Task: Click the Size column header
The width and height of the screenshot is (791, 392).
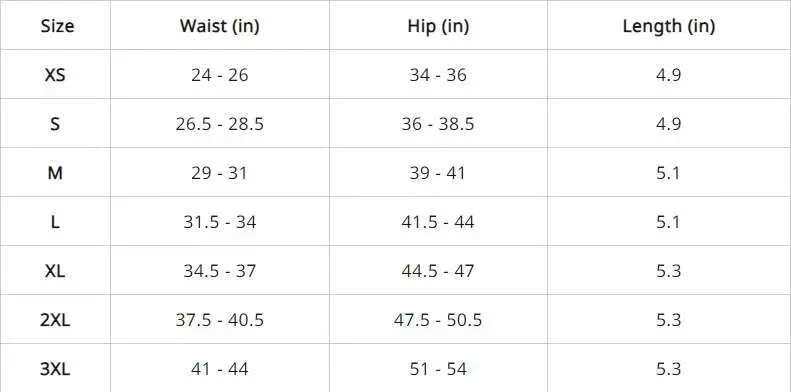Action: pos(57,26)
